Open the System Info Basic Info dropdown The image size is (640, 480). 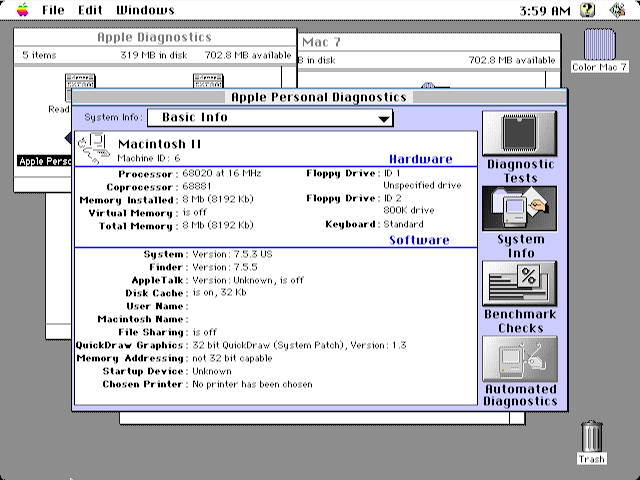270,118
